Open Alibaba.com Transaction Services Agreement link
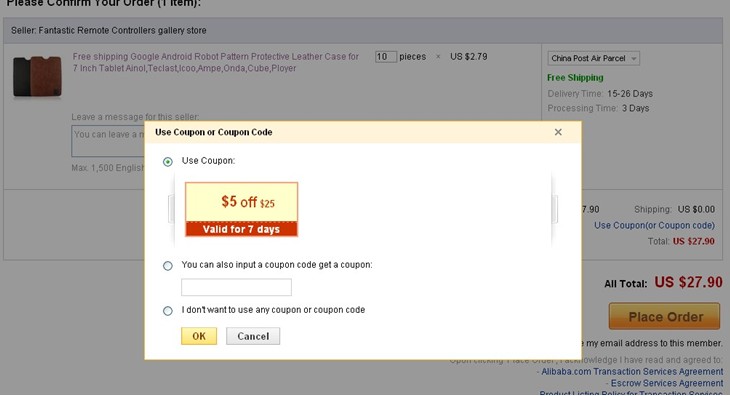 click(632, 372)
